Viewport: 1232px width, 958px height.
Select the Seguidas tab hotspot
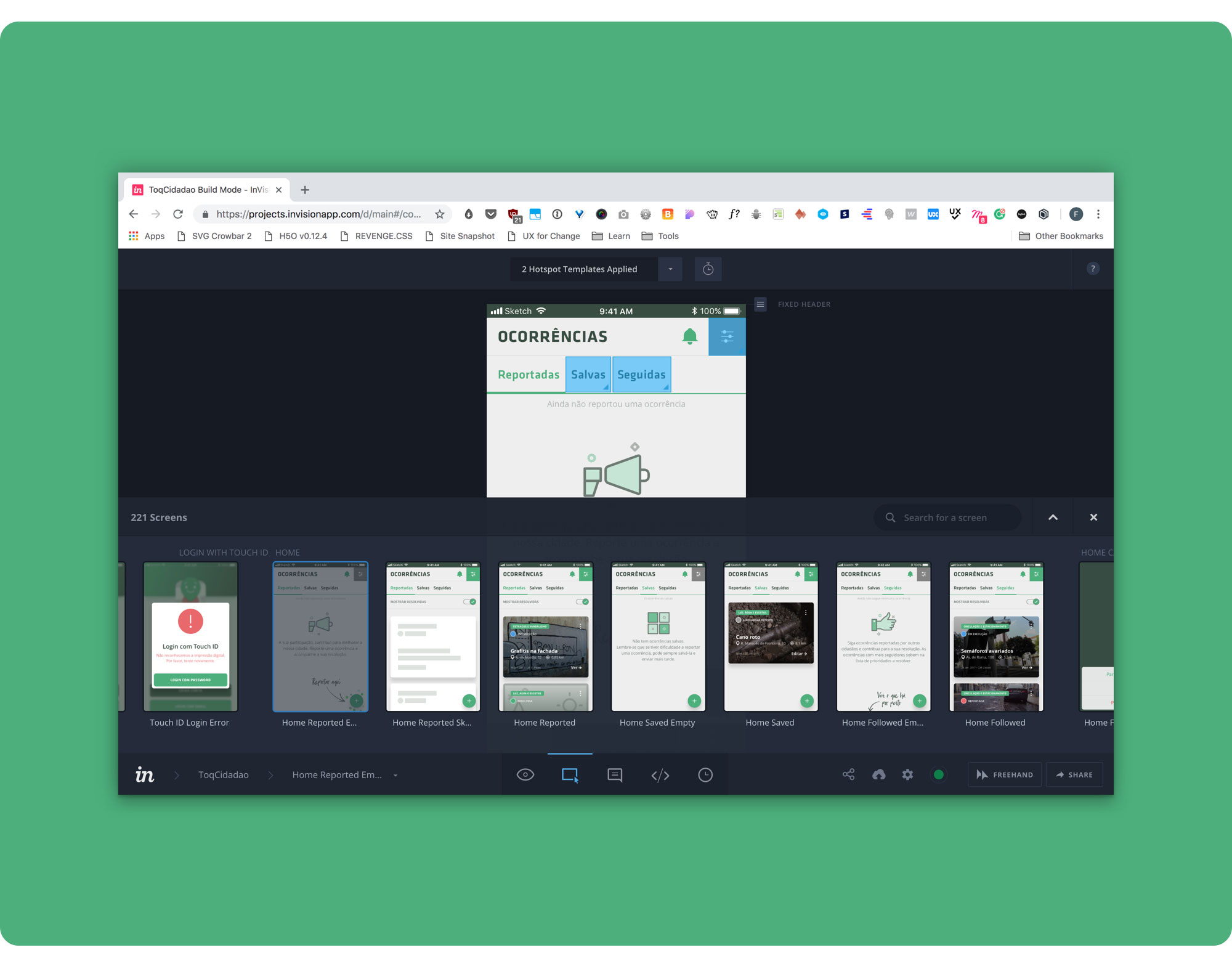[641, 375]
